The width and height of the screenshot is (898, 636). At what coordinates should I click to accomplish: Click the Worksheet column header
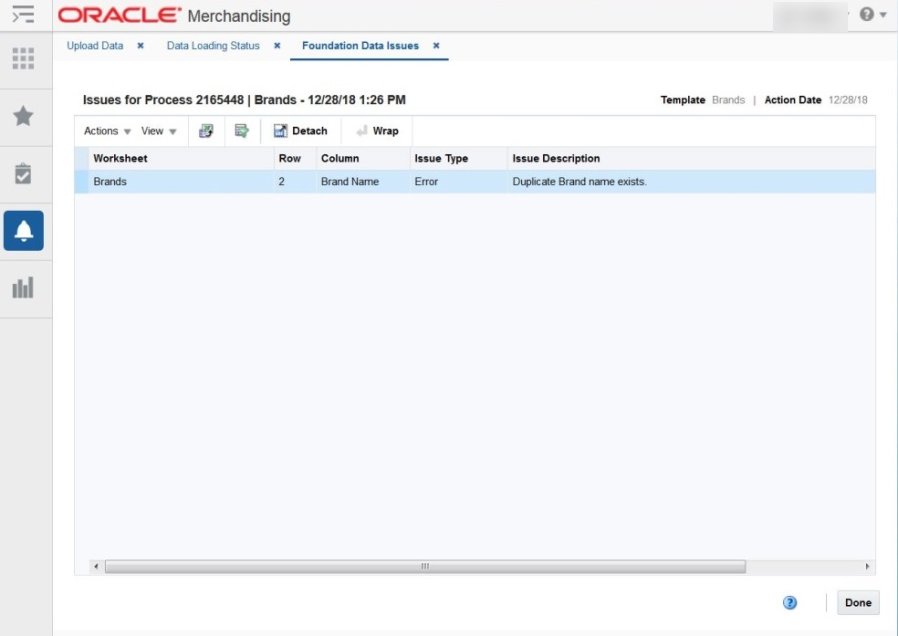tap(180, 159)
